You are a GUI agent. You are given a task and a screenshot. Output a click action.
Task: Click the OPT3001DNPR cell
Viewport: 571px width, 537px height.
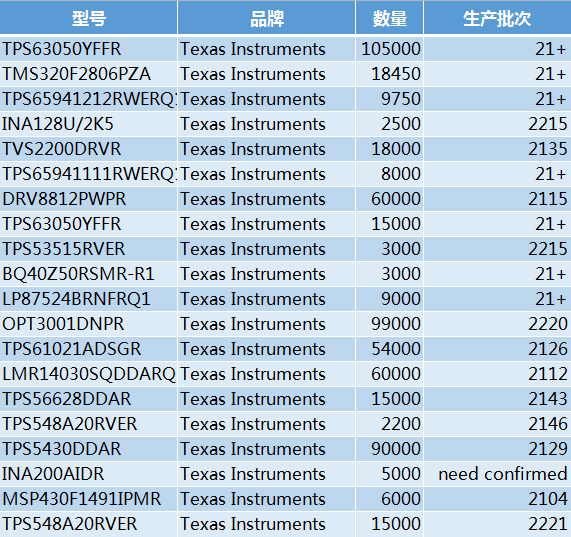coord(88,324)
